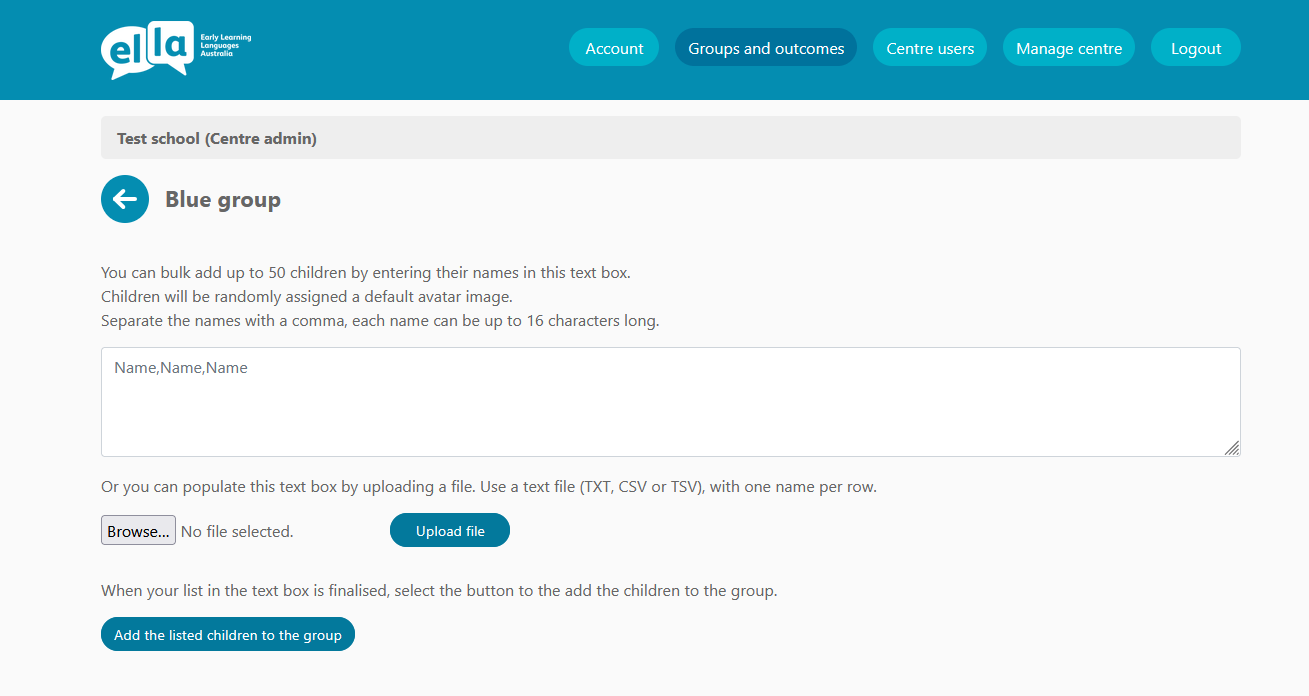Click the "No file selected." label

pos(237,532)
